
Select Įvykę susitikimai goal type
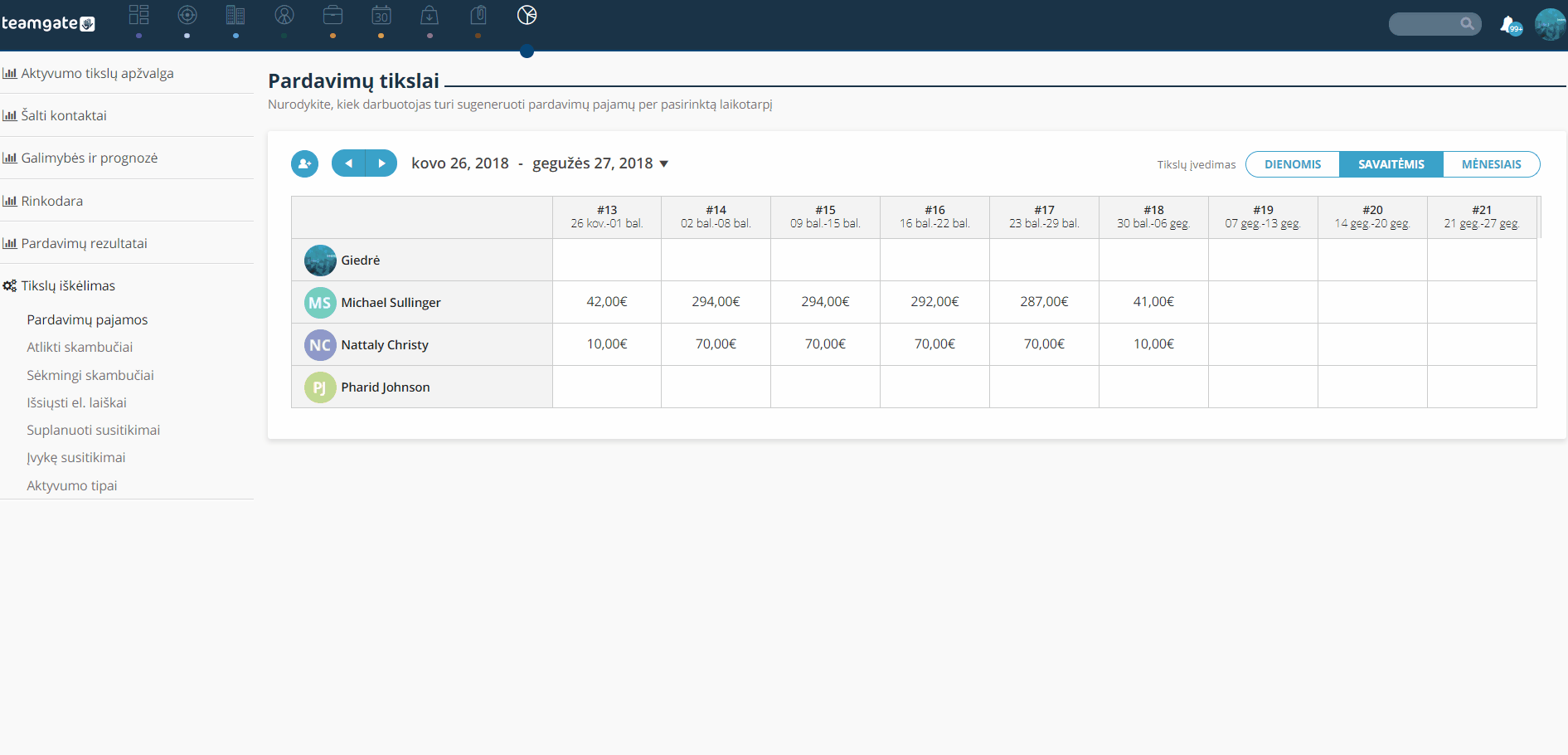pos(76,457)
